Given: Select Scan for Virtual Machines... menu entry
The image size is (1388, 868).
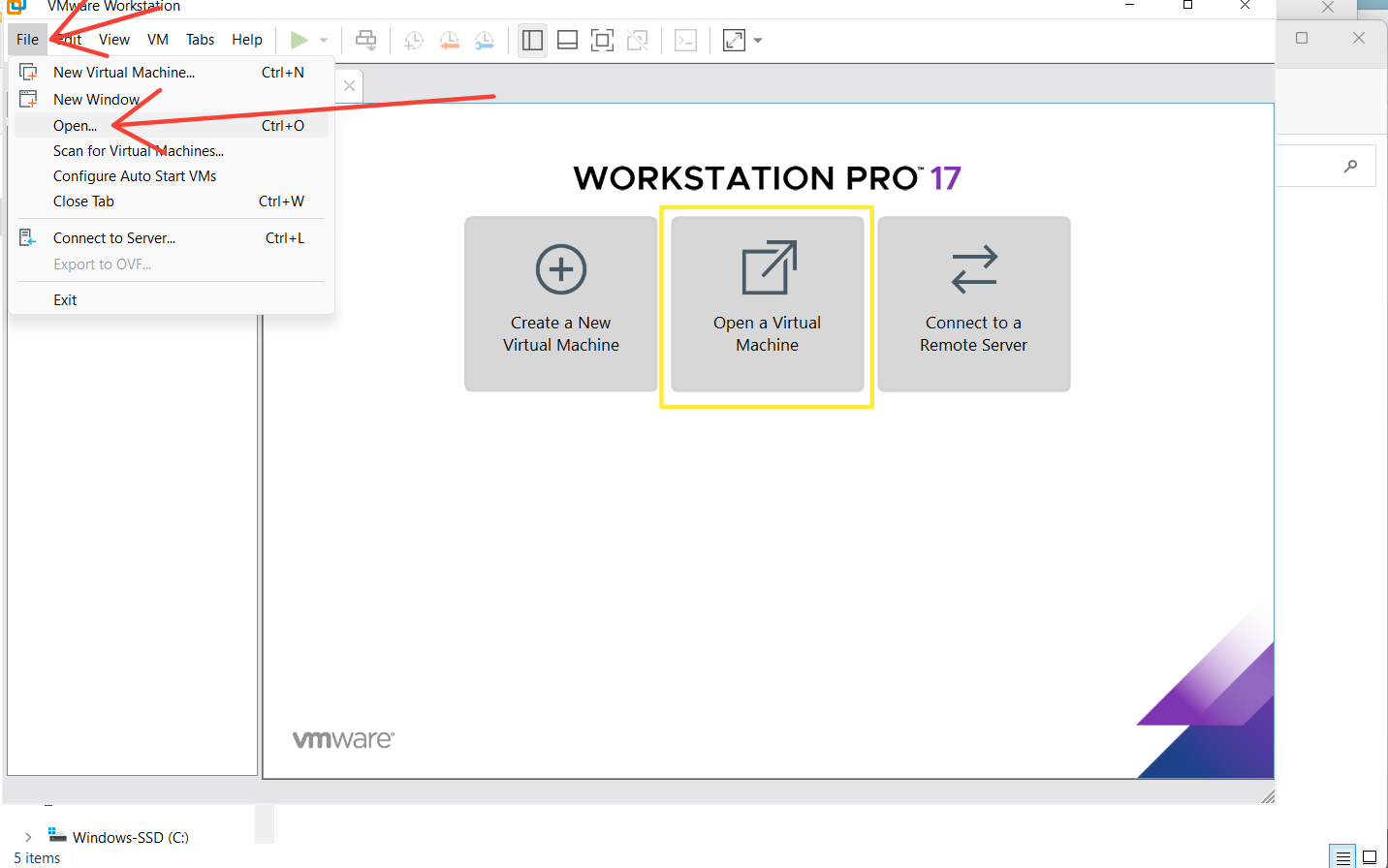Looking at the screenshot, I should pyautogui.click(x=171, y=151).
